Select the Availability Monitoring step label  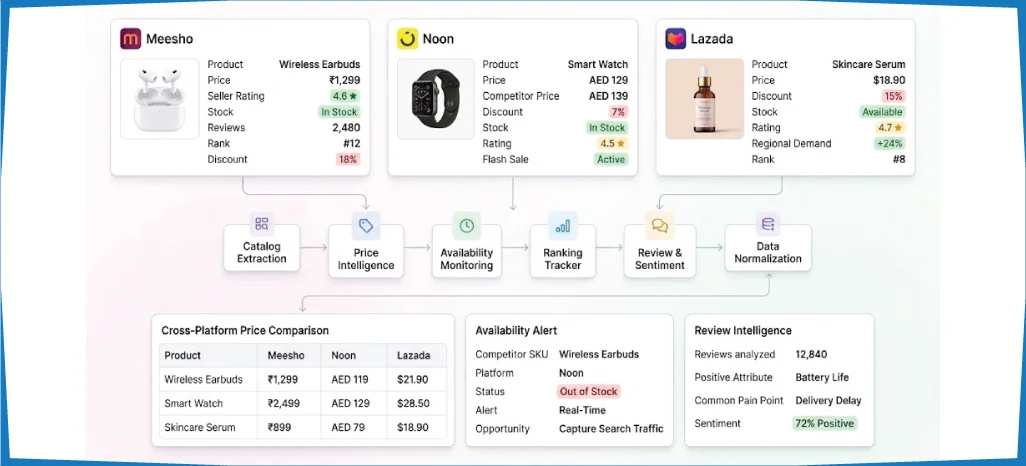pos(467,259)
